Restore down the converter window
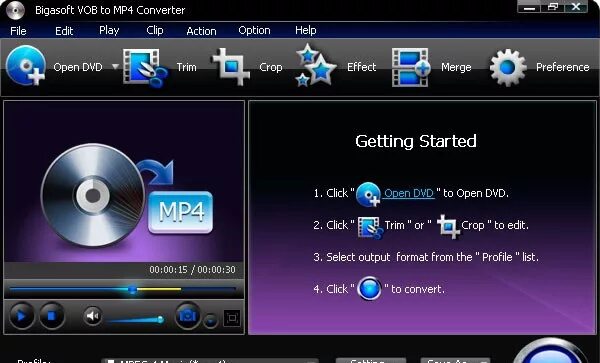The height and width of the screenshot is (363, 600). 553,7
